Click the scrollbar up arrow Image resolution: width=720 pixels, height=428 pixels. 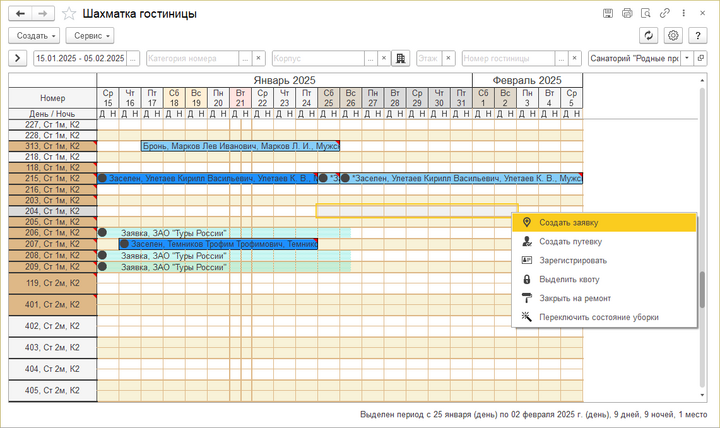702,80
